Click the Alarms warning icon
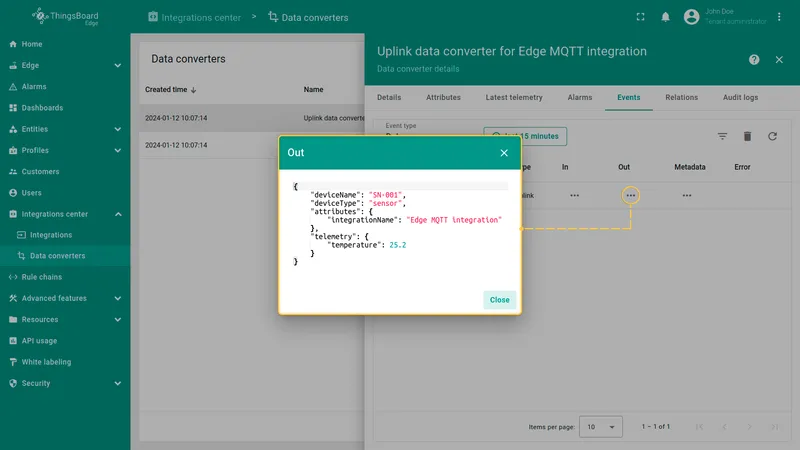This screenshot has width=800, height=450. coord(13,87)
